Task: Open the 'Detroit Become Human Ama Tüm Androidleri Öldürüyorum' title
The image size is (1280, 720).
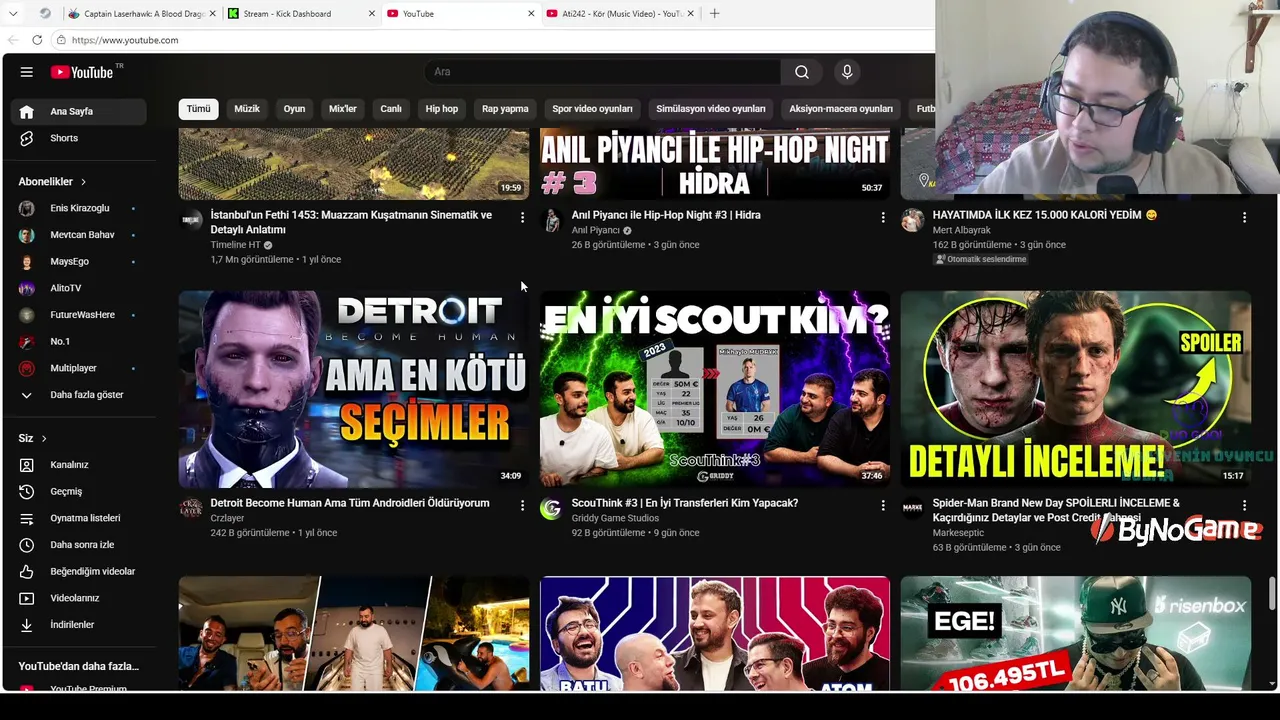Action: [350, 503]
